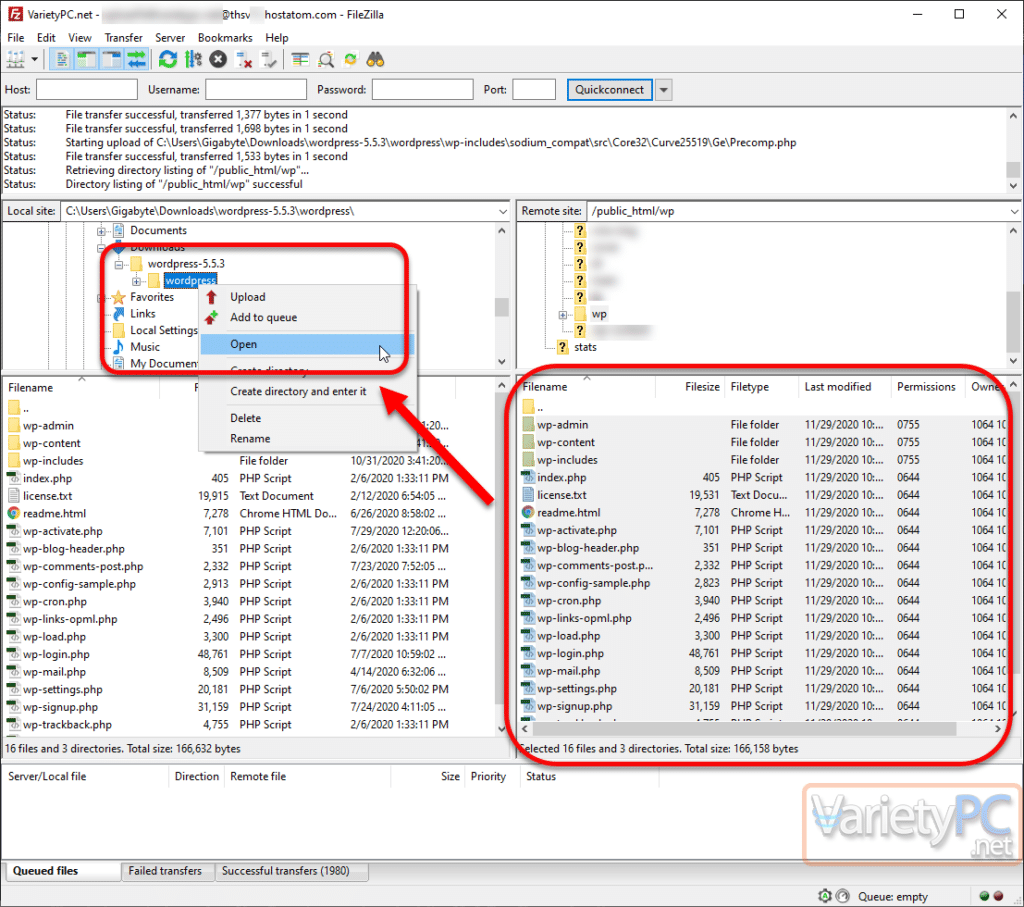Click the Username input field
The height and width of the screenshot is (907, 1024).
pos(255,89)
